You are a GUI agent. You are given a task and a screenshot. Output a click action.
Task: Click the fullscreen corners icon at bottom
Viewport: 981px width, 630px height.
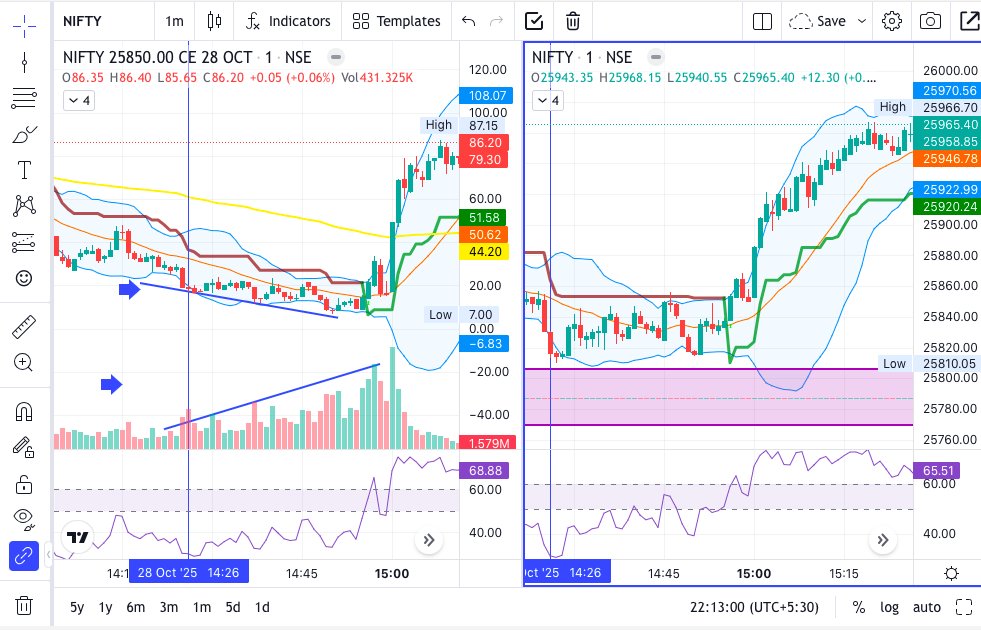click(x=964, y=606)
